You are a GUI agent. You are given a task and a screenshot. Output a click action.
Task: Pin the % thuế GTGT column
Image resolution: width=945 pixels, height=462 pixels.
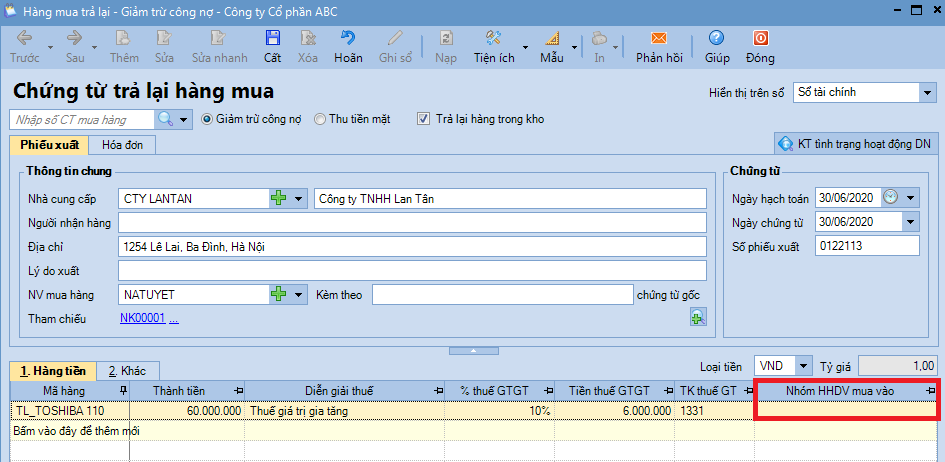(x=548, y=392)
